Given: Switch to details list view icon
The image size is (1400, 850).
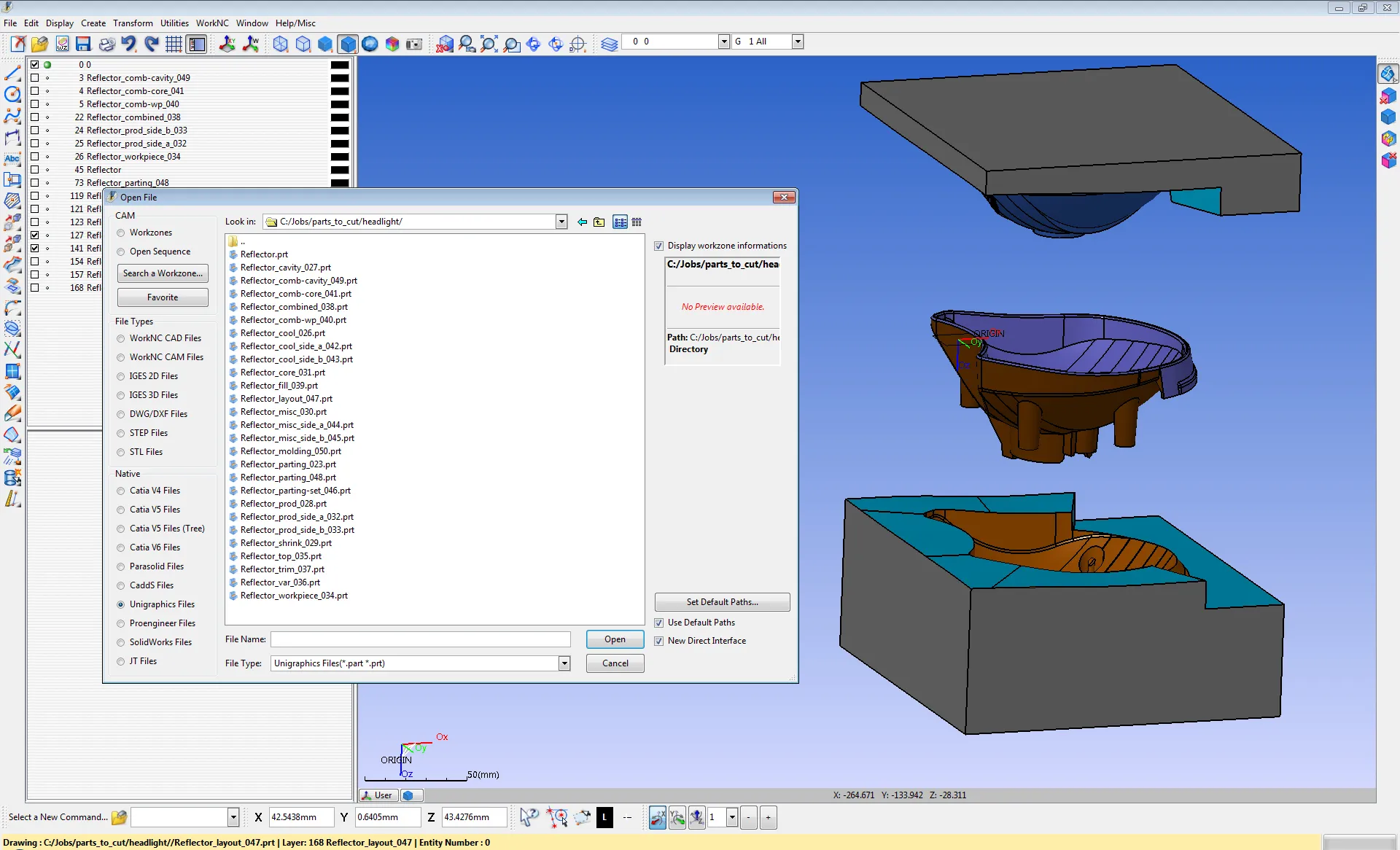Looking at the screenshot, I should 637,222.
